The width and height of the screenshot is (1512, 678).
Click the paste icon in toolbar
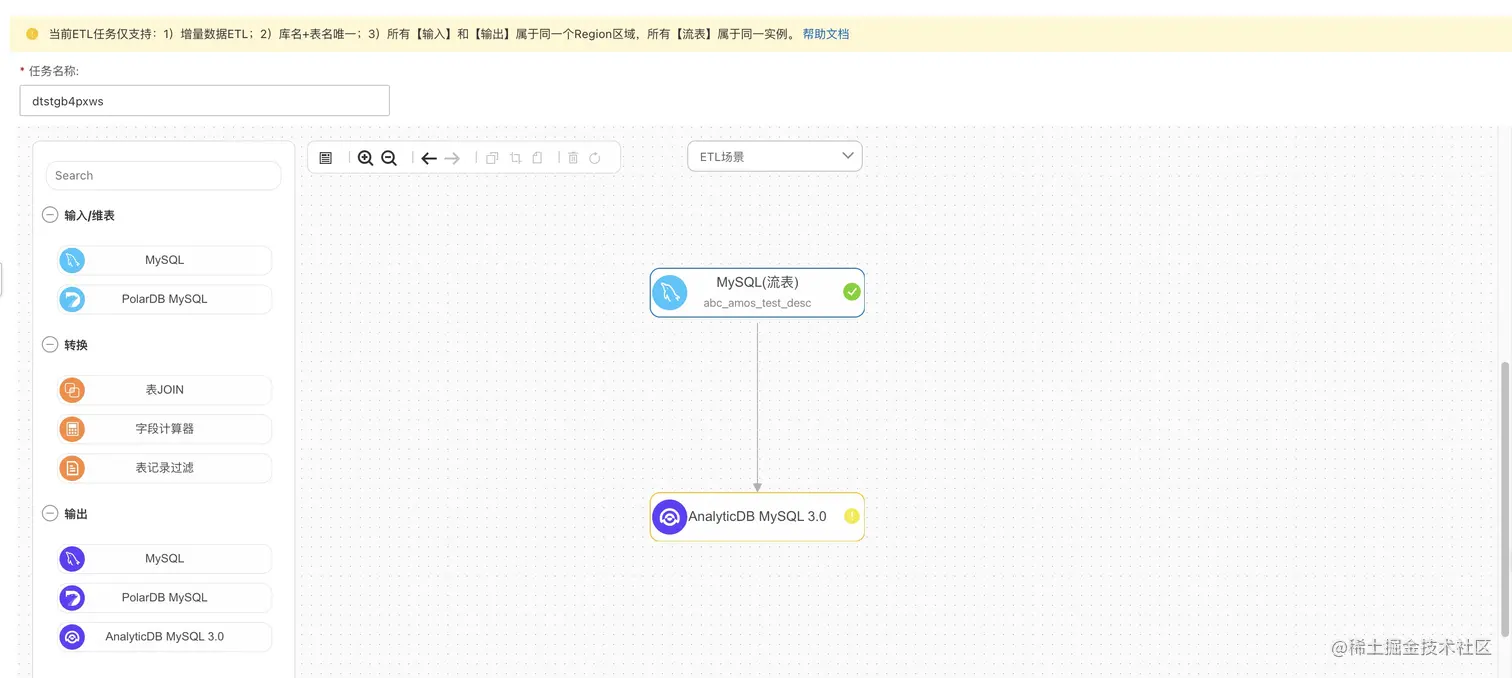537,158
